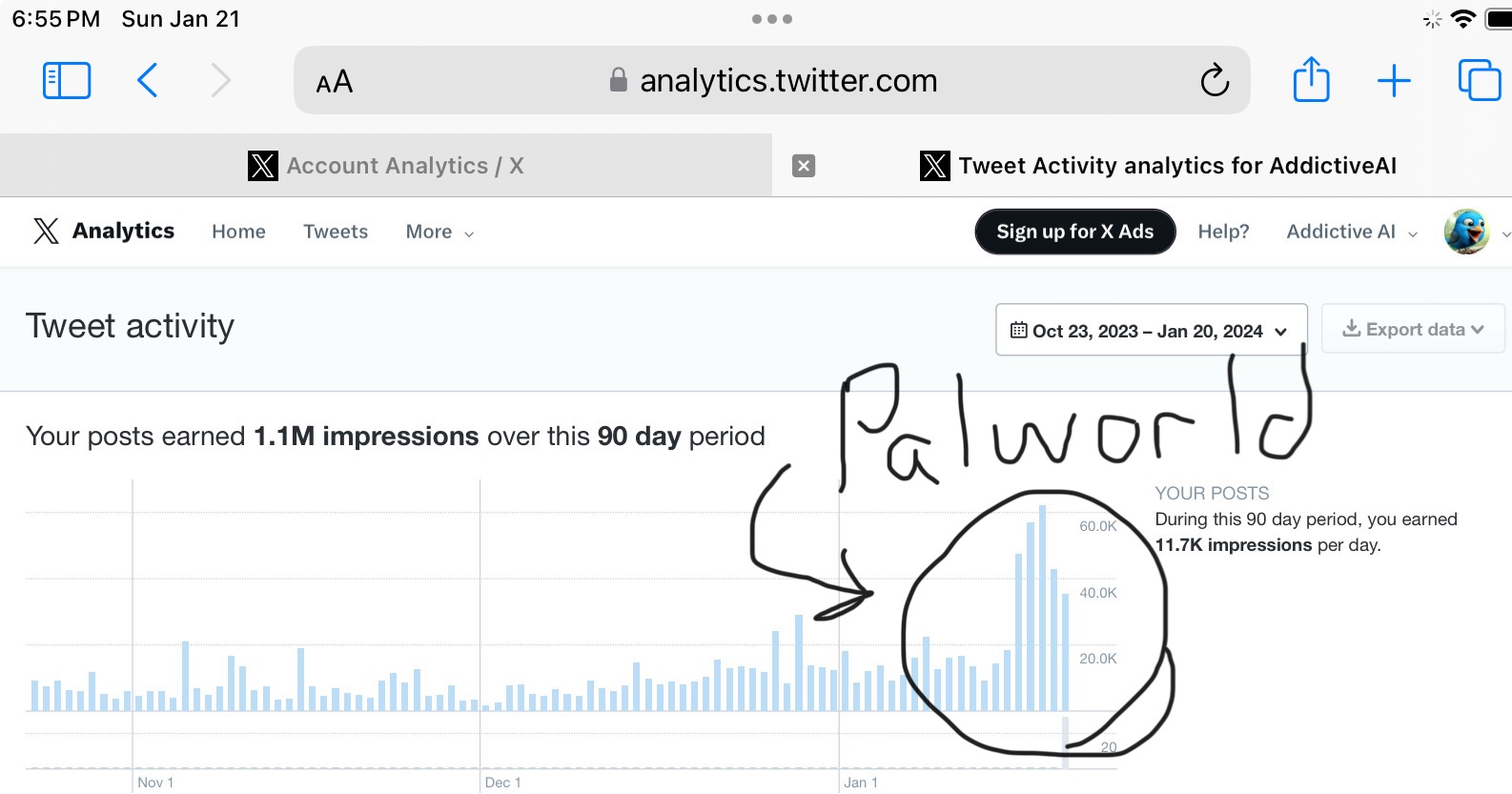Screen dimensions: 1512x794
Task: Click the Sign up for X Ads button
Action: pos(1075,232)
